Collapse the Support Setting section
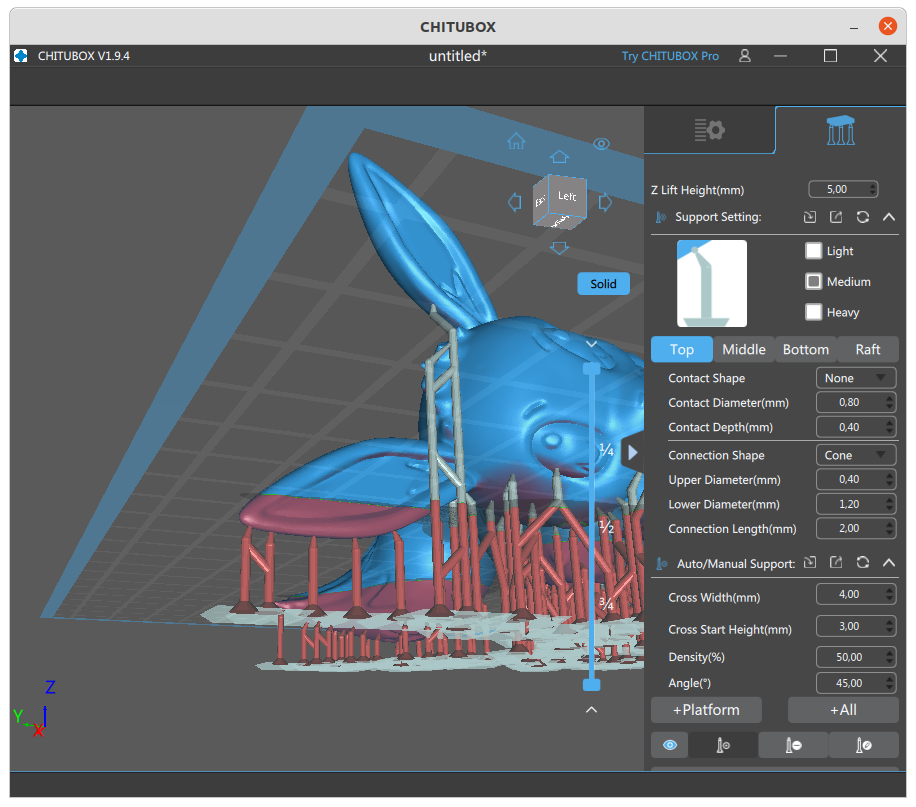916x807 pixels. pyautogui.click(x=889, y=217)
